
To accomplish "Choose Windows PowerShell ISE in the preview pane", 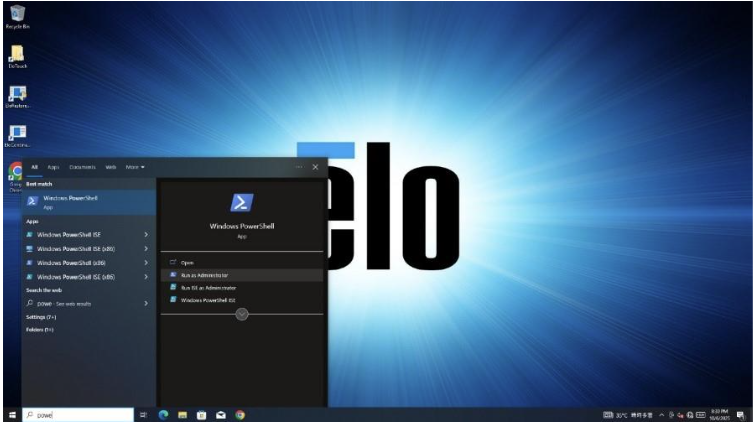I will tap(242, 300).
